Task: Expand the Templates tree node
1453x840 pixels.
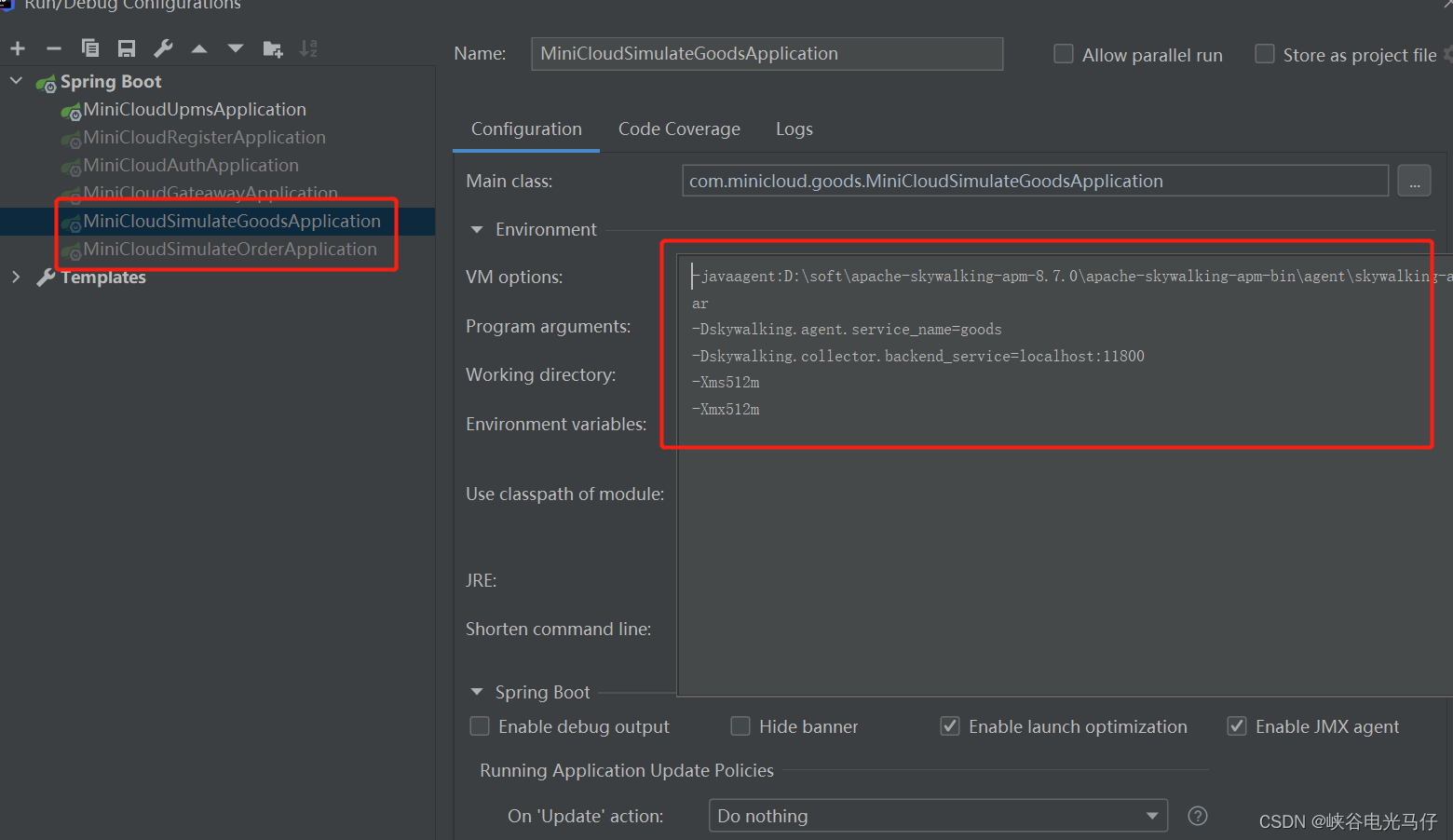Action: (16, 277)
